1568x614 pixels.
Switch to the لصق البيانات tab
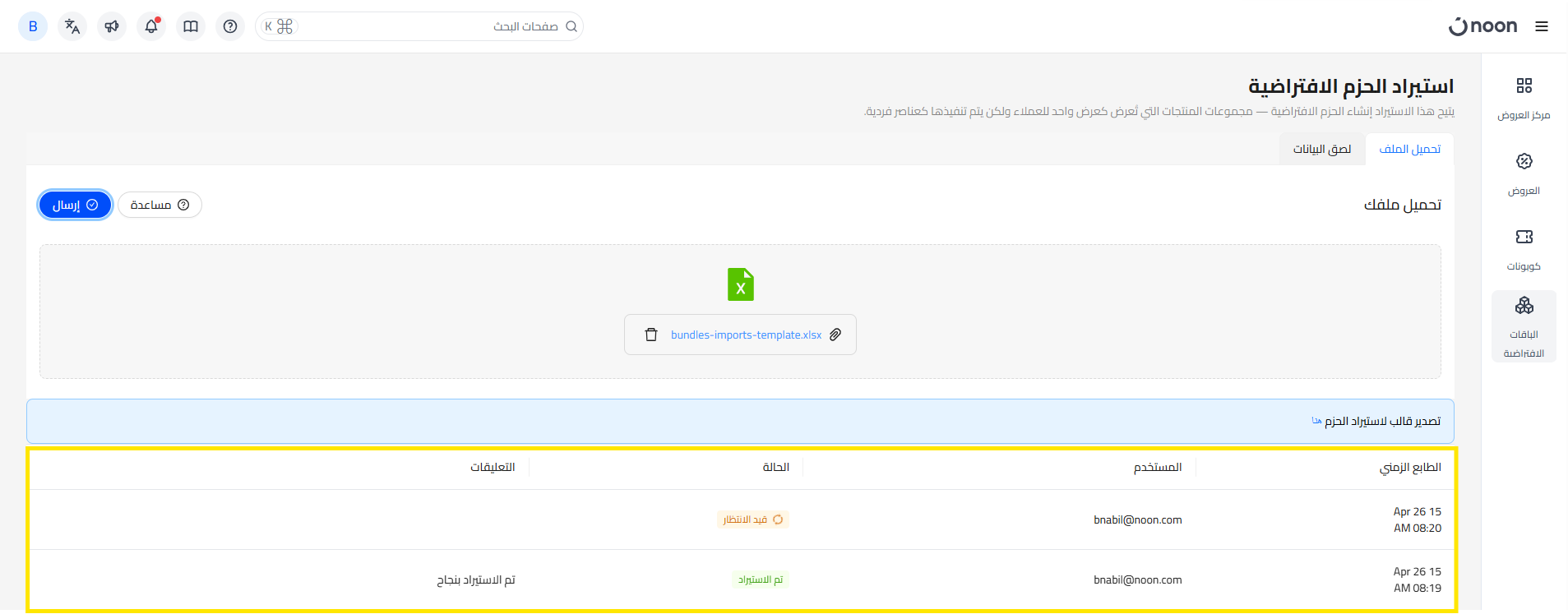pyautogui.click(x=1322, y=149)
